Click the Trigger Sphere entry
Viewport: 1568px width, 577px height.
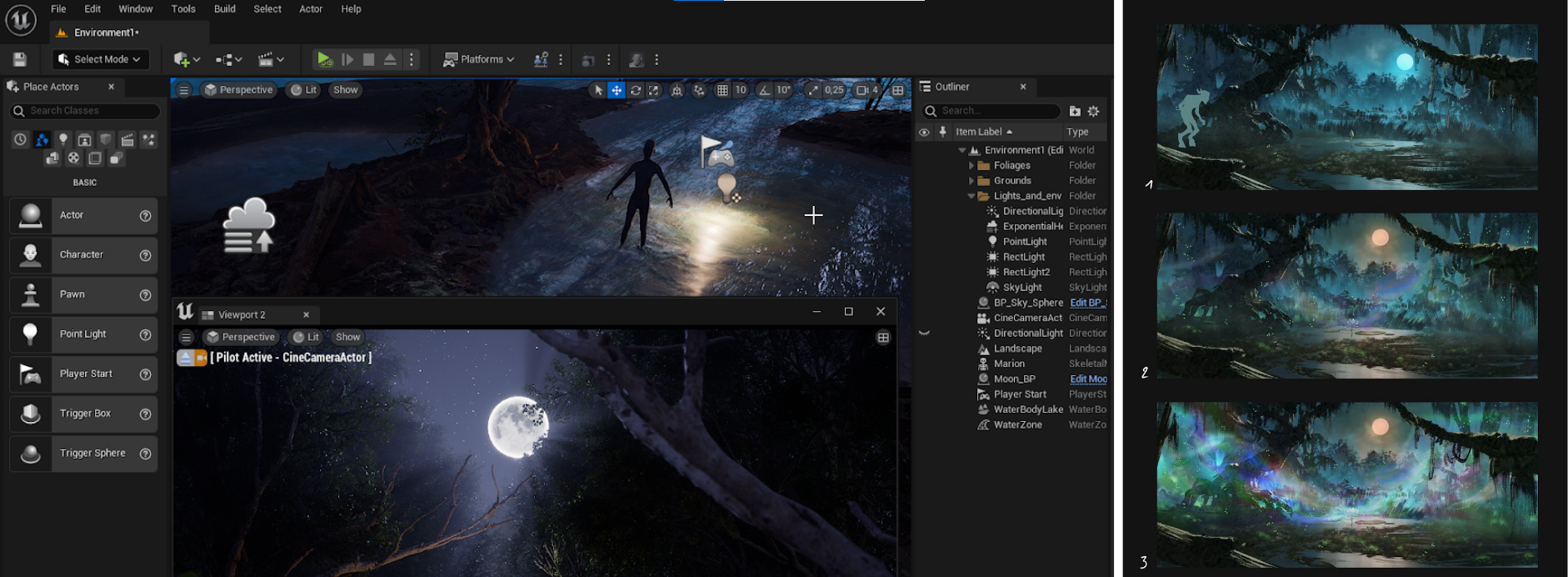coord(83,453)
